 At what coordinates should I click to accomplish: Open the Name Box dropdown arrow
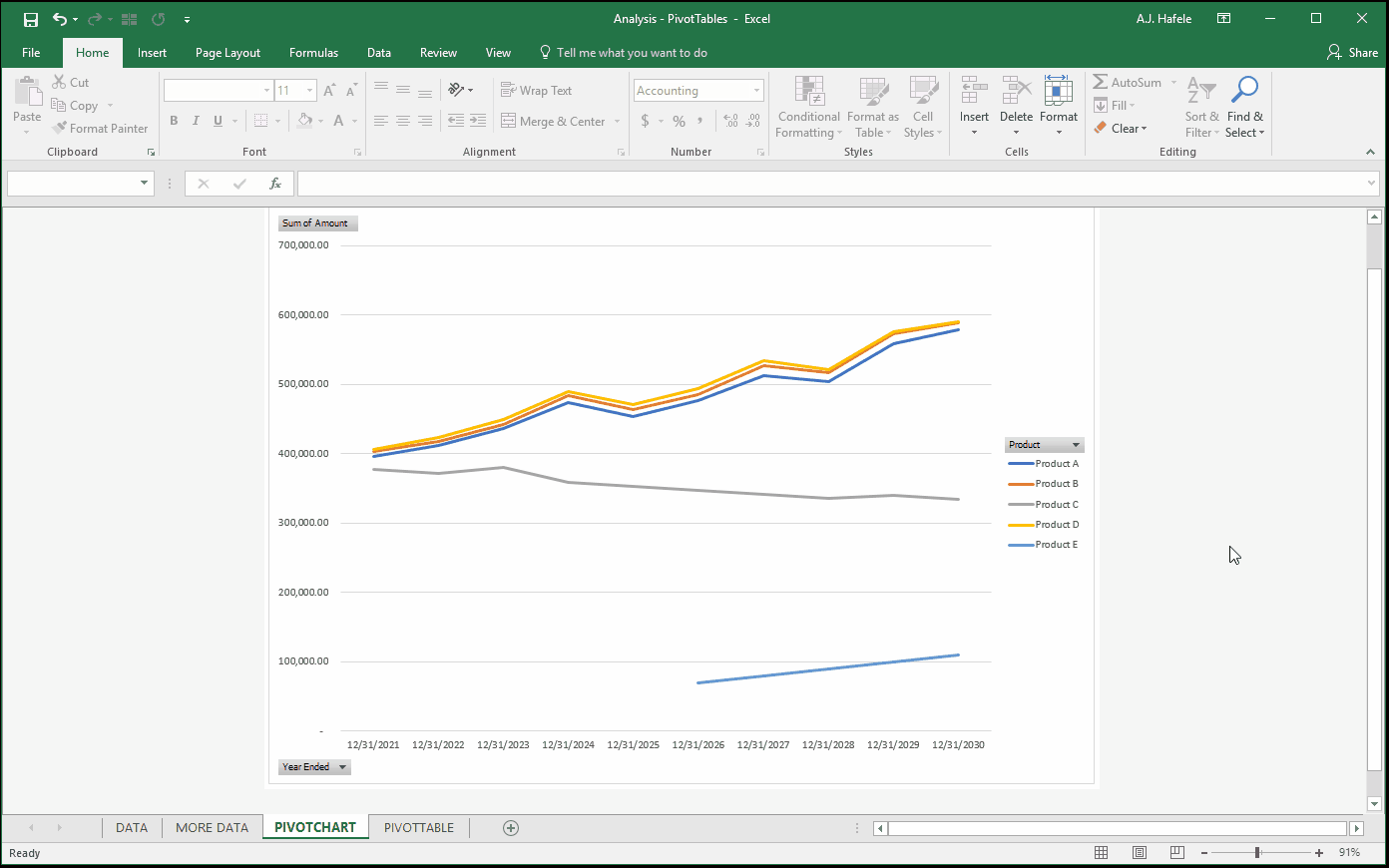coord(145,184)
